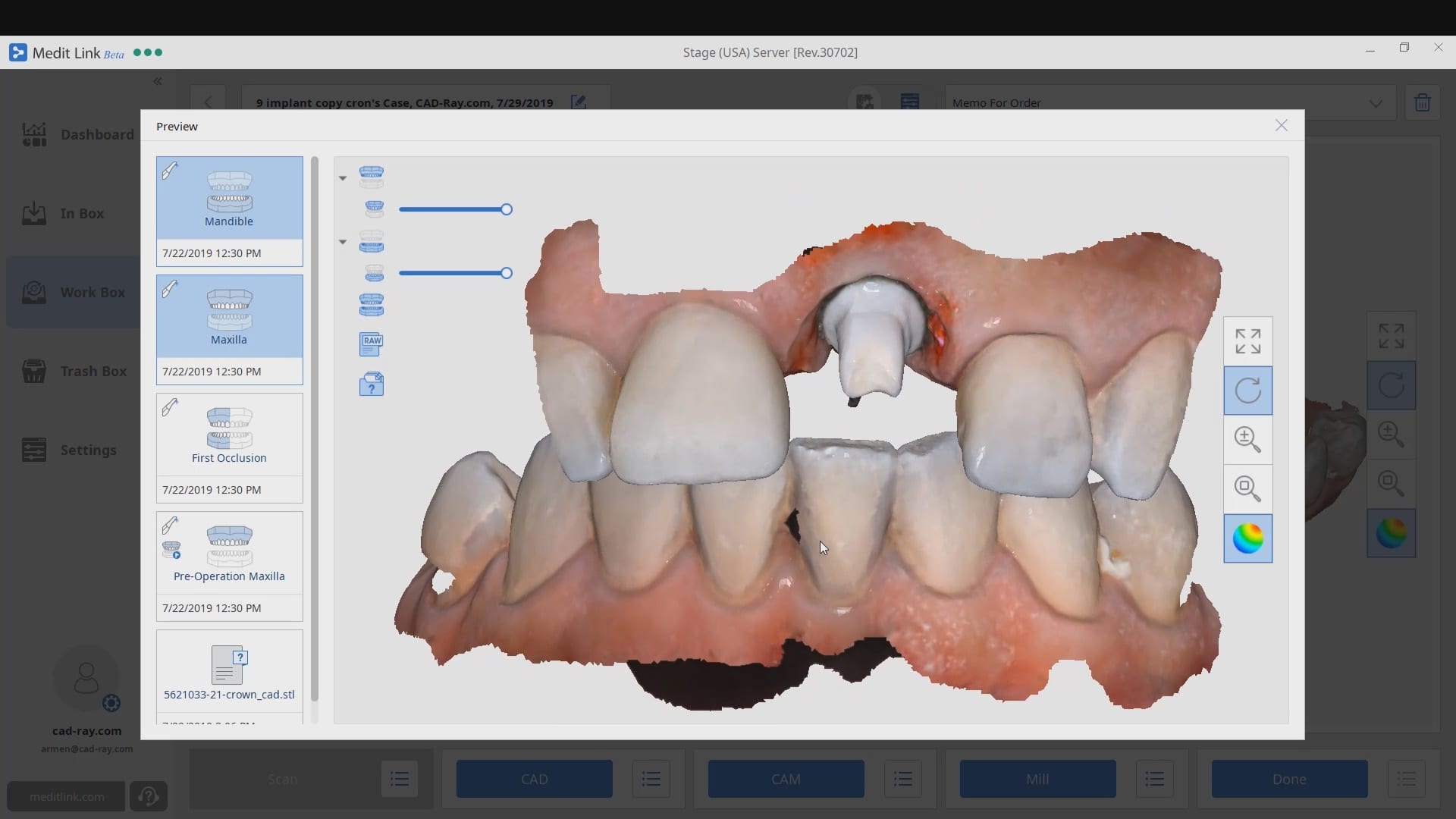Open the list menu next to CAD
Viewport: 1456px width, 819px height.
pos(651,779)
